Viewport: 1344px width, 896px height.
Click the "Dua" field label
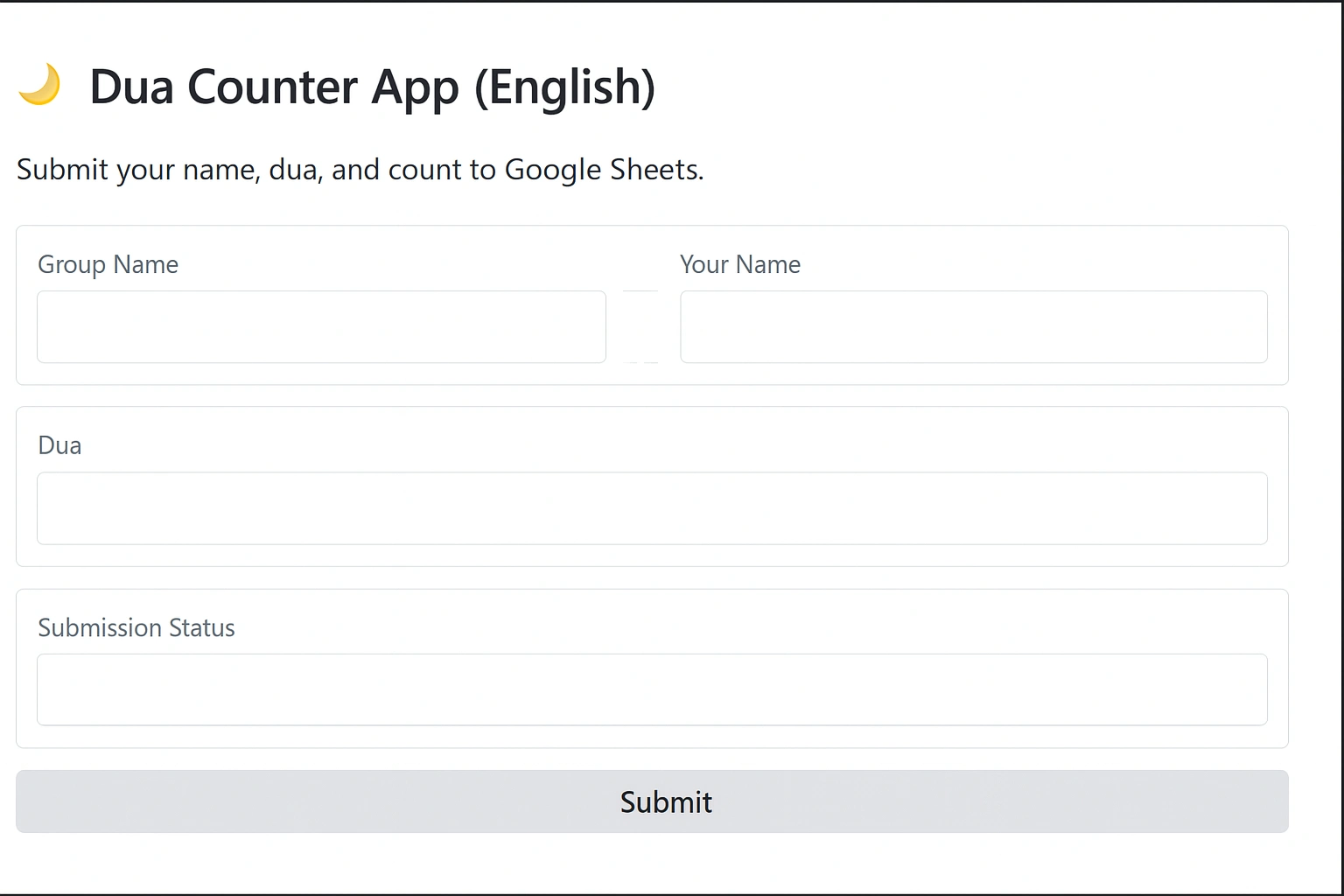click(59, 445)
